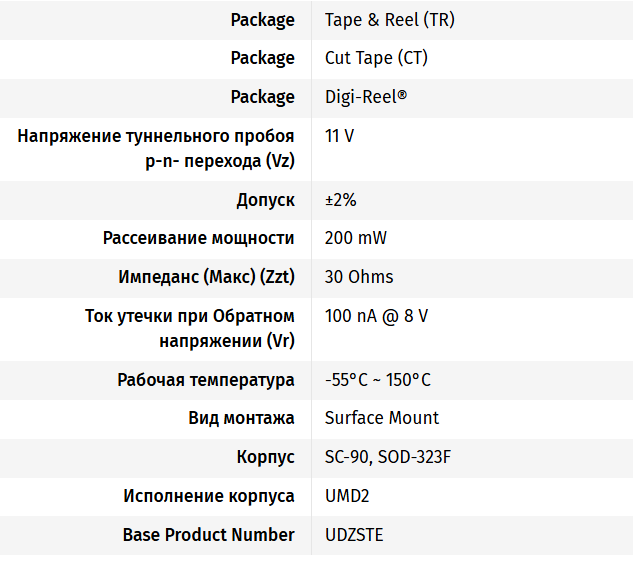This screenshot has height=562, width=633.
Task: Select the Исполнение корпуса label
Action: (x=209, y=496)
